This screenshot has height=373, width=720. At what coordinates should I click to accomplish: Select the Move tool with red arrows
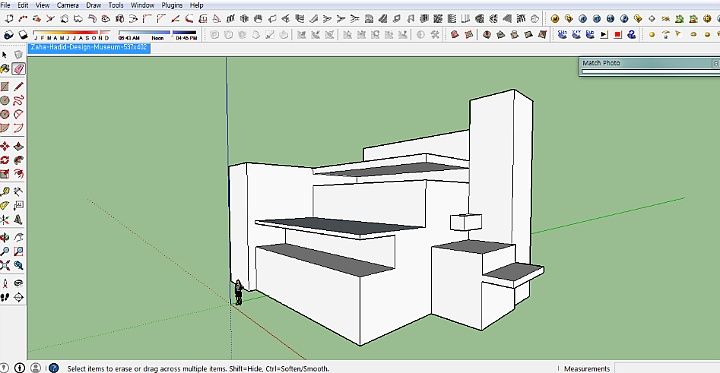[x=5, y=147]
